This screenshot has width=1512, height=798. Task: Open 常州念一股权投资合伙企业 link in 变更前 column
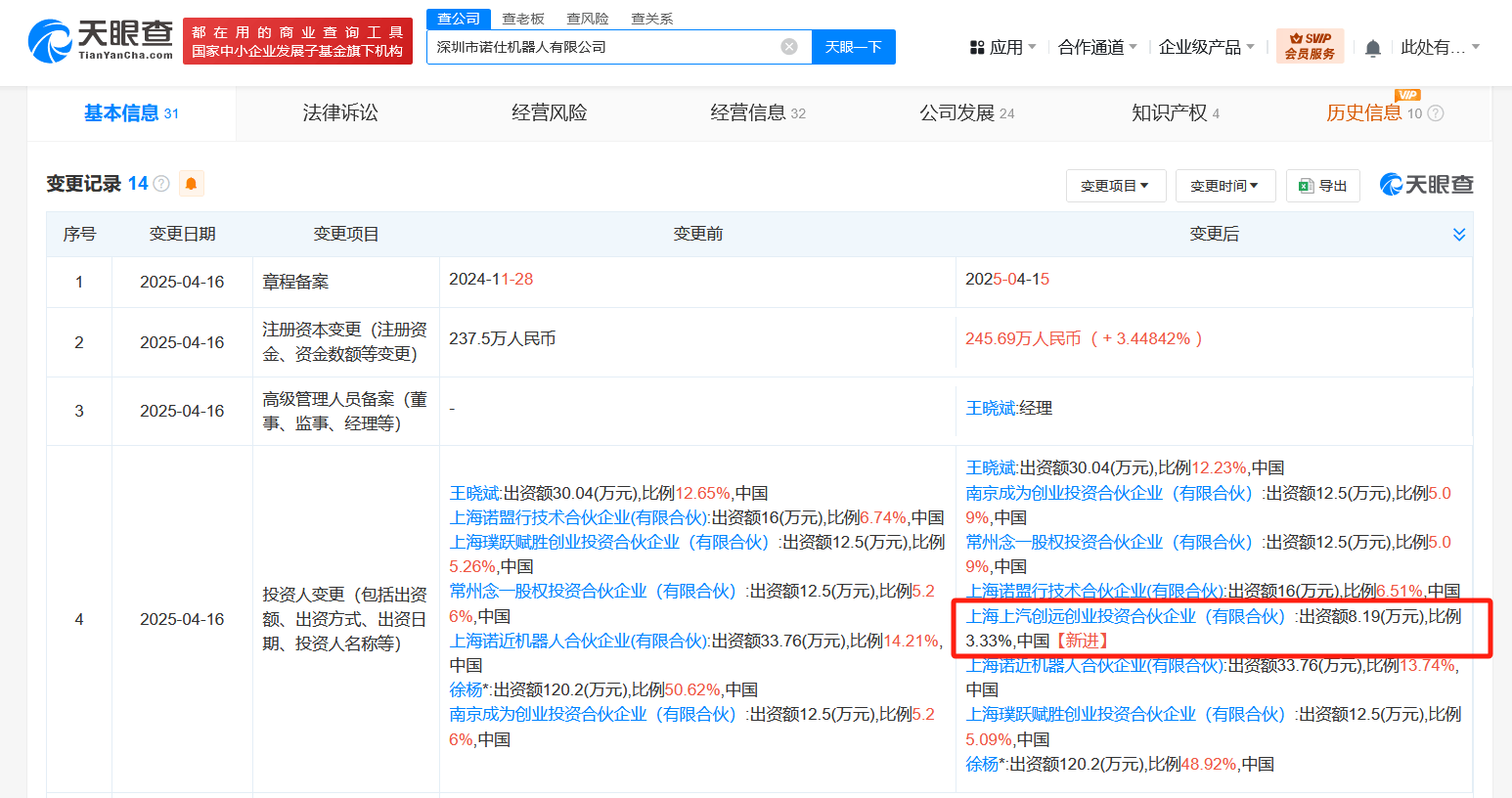pyautogui.click(x=593, y=592)
